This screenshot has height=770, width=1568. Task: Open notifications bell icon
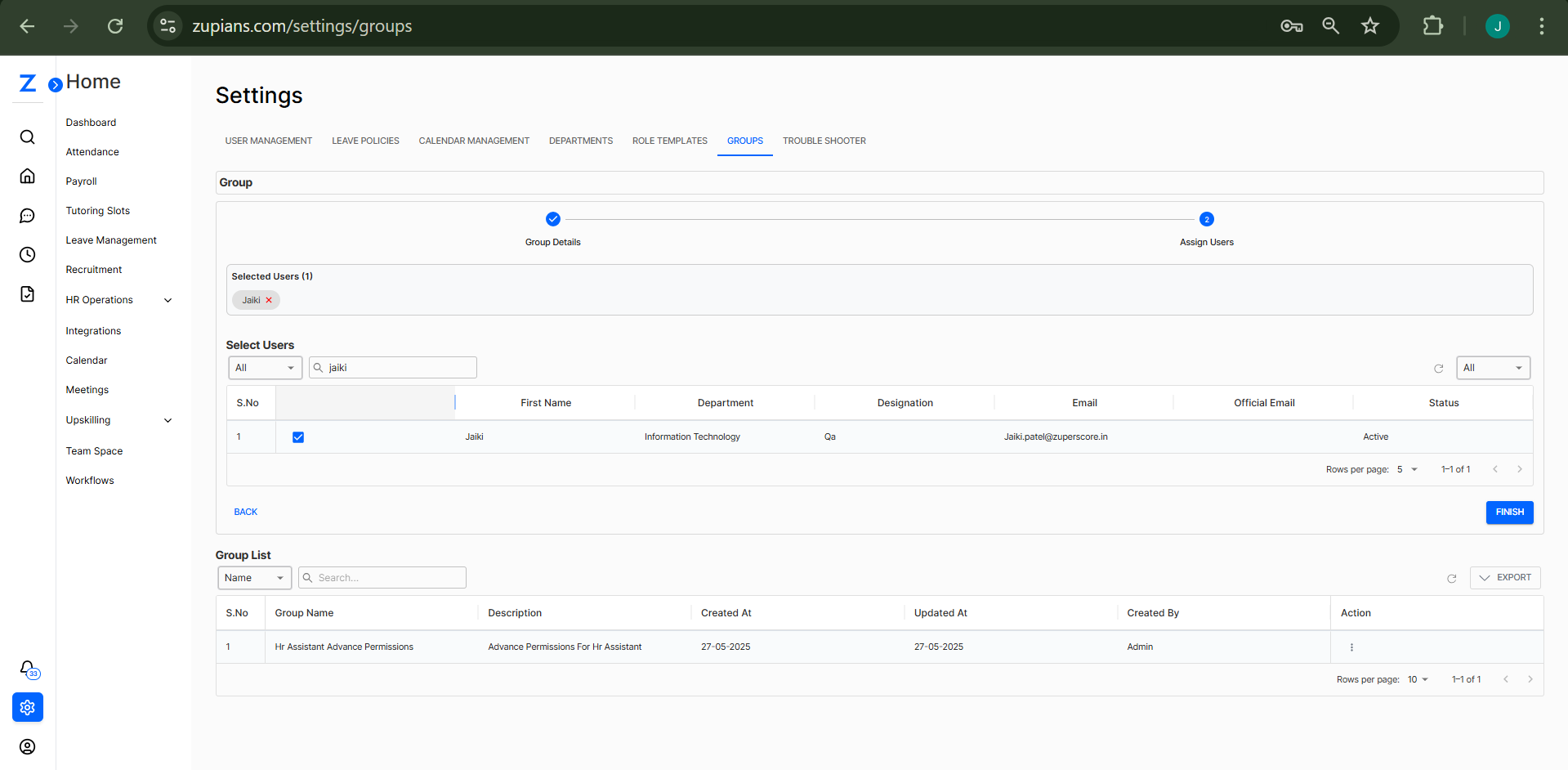point(28,669)
